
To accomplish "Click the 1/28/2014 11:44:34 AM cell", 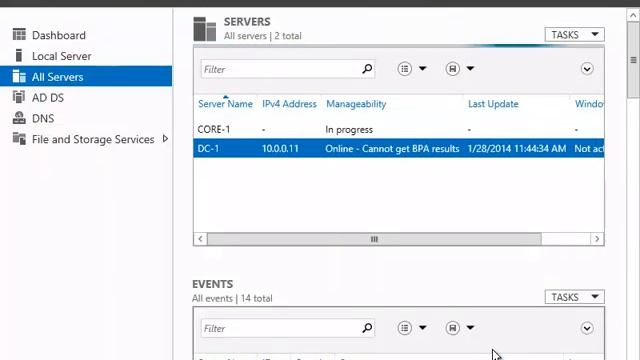I will pyautogui.click(x=517, y=149).
